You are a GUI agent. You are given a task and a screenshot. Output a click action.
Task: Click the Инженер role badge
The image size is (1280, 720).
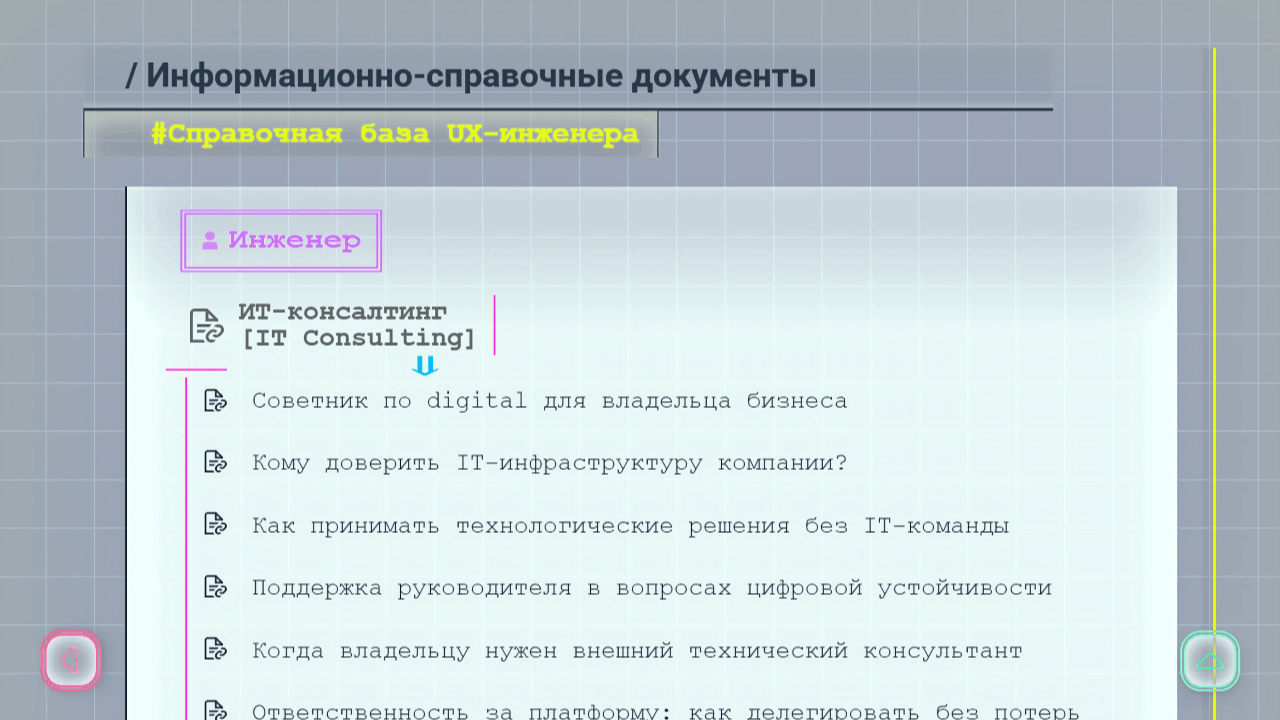281,240
